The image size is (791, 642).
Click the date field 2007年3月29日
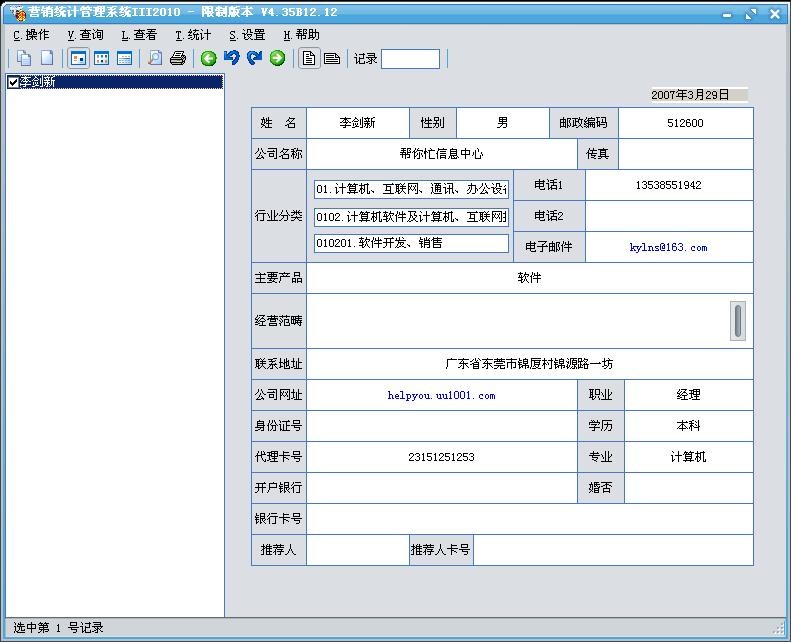tap(699, 95)
